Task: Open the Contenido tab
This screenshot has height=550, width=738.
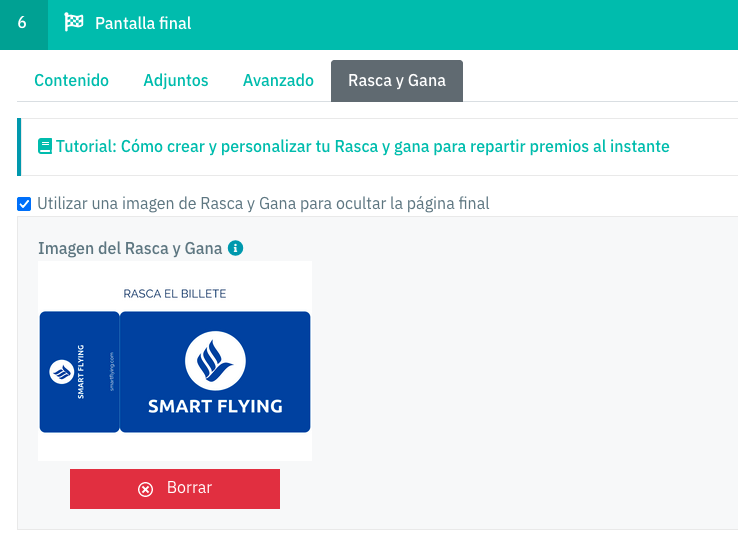Action: point(72,80)
